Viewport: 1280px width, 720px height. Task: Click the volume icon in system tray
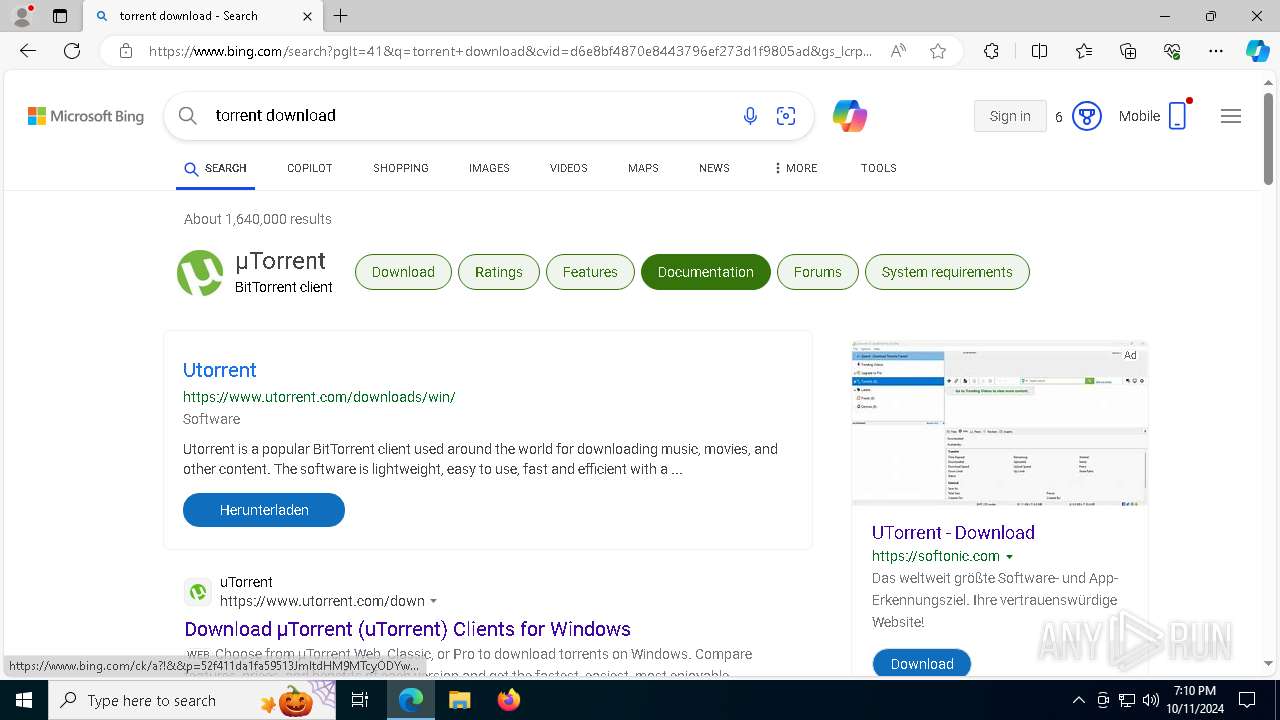pyautogui.click(x=1151, y=700)
